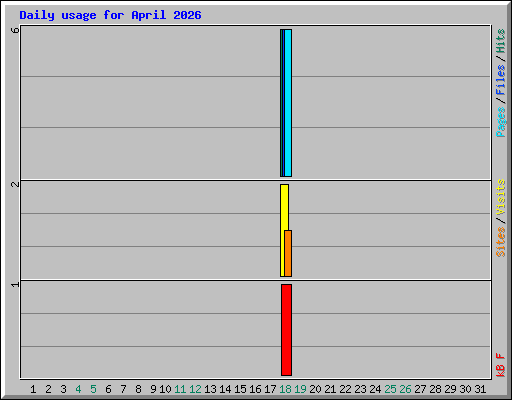Click day number 26 on the axis

pyautogui.click(x=405, y=389)
